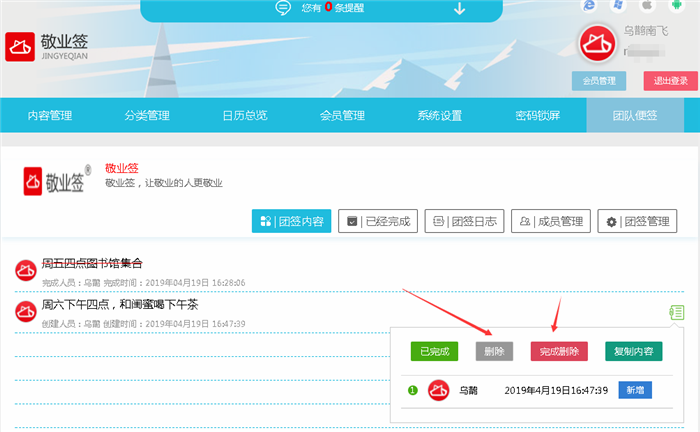Open the note 周五四点图书馆集合
Viewport: 700px width, 432px height.
point(92,263)
